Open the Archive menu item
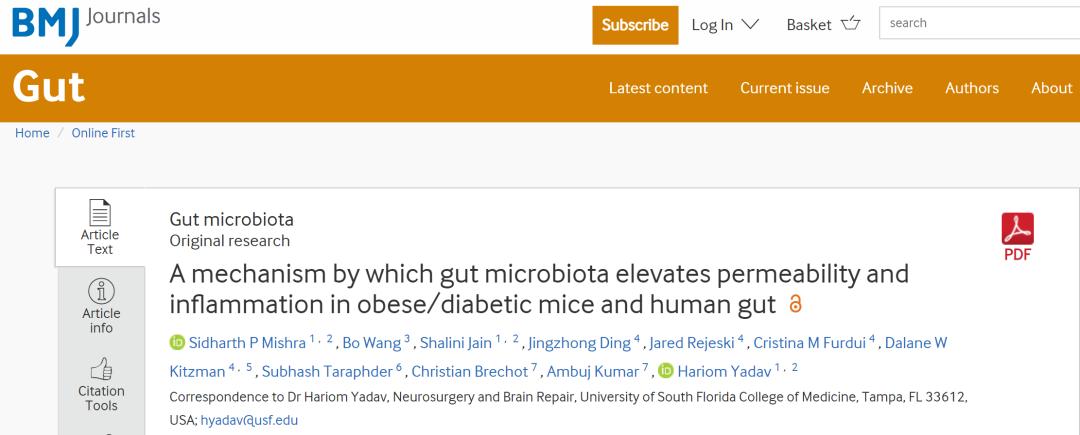The width and height of the screenshot is (1080, 435). pos(887,88)
